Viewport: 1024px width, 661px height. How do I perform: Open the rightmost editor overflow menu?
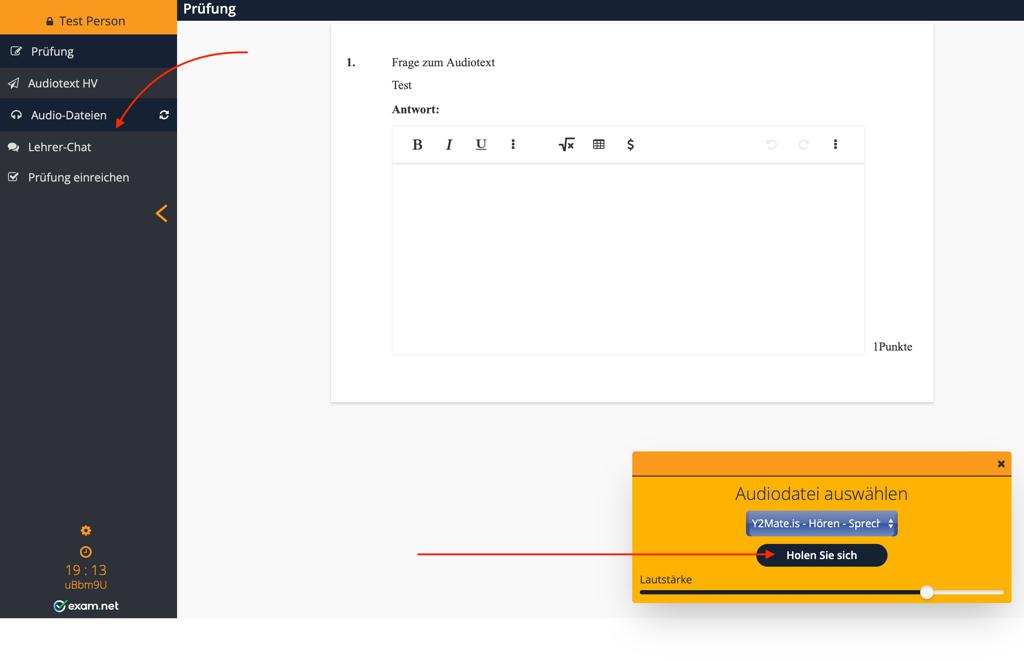point(835,145)
